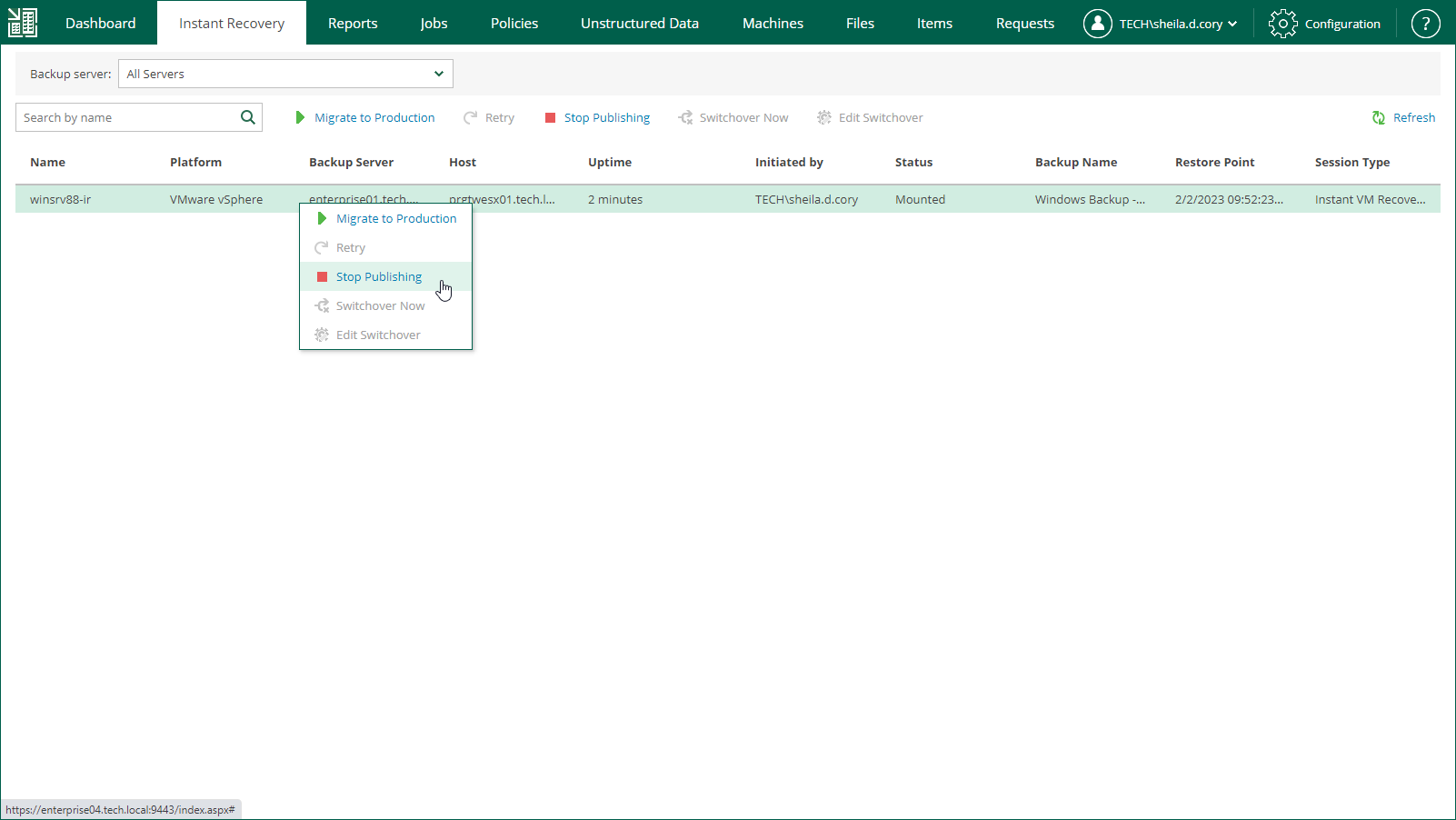Click the search magnifier icon
The image size is (1456, 820).
(247, 117)
